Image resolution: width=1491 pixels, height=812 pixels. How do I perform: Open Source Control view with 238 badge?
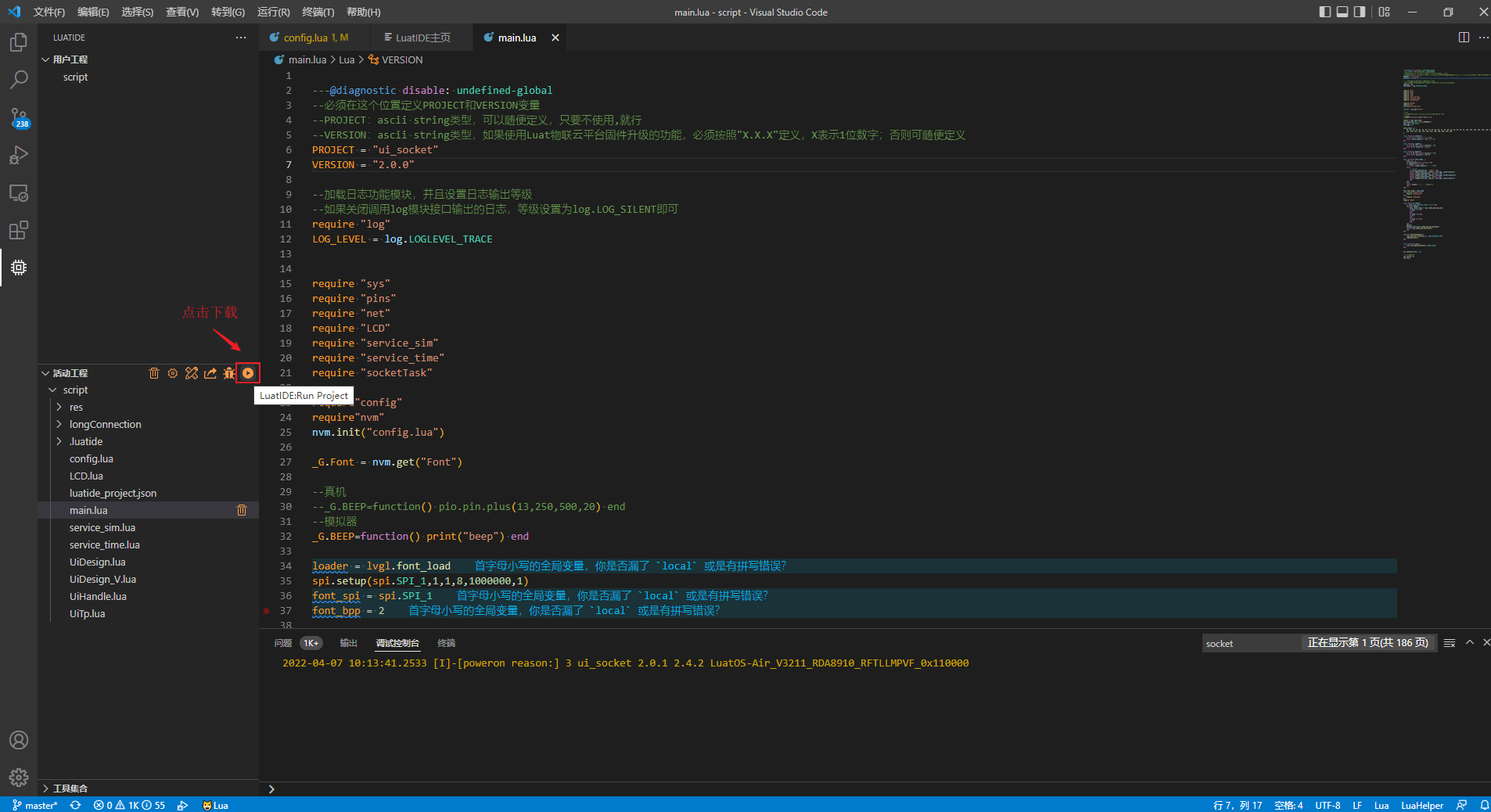coord(19,117)
